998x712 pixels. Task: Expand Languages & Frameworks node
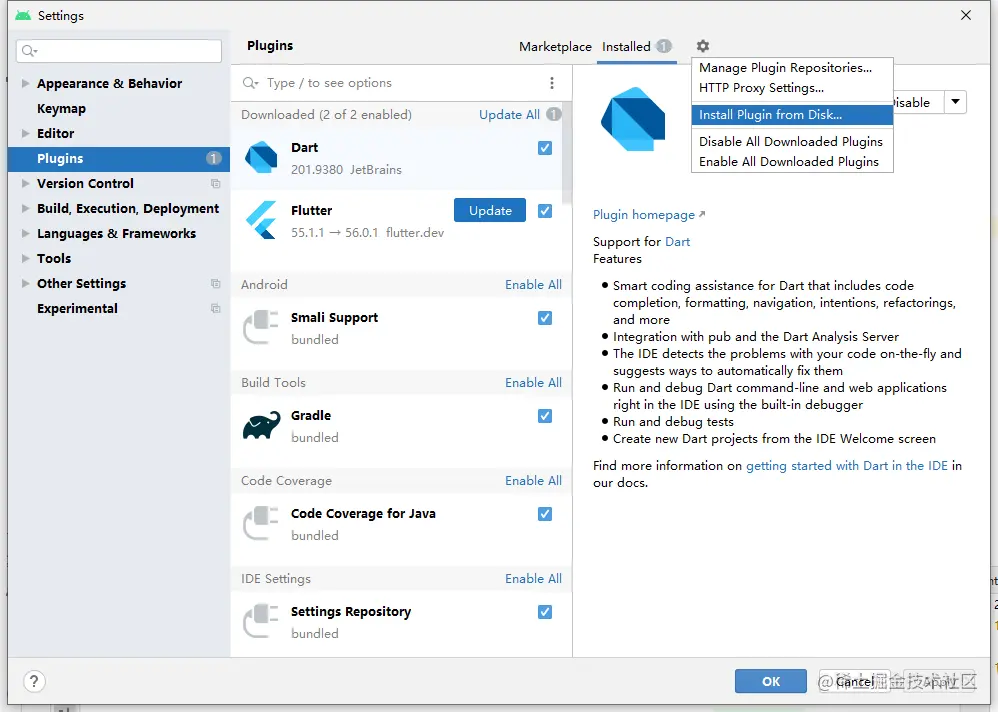click(x=25, y=234)
